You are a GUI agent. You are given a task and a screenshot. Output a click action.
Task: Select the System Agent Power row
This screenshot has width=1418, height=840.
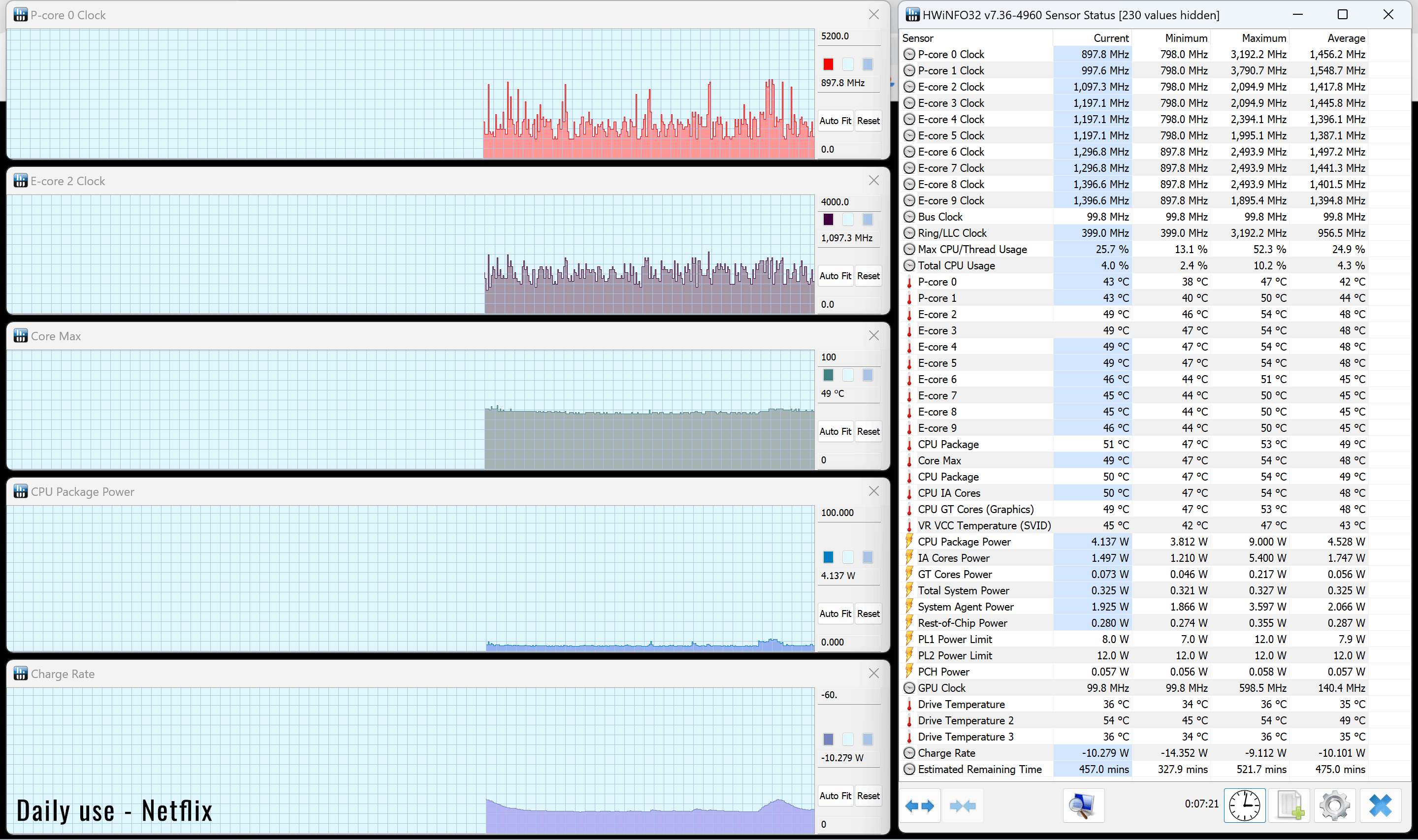[1134, 607]
